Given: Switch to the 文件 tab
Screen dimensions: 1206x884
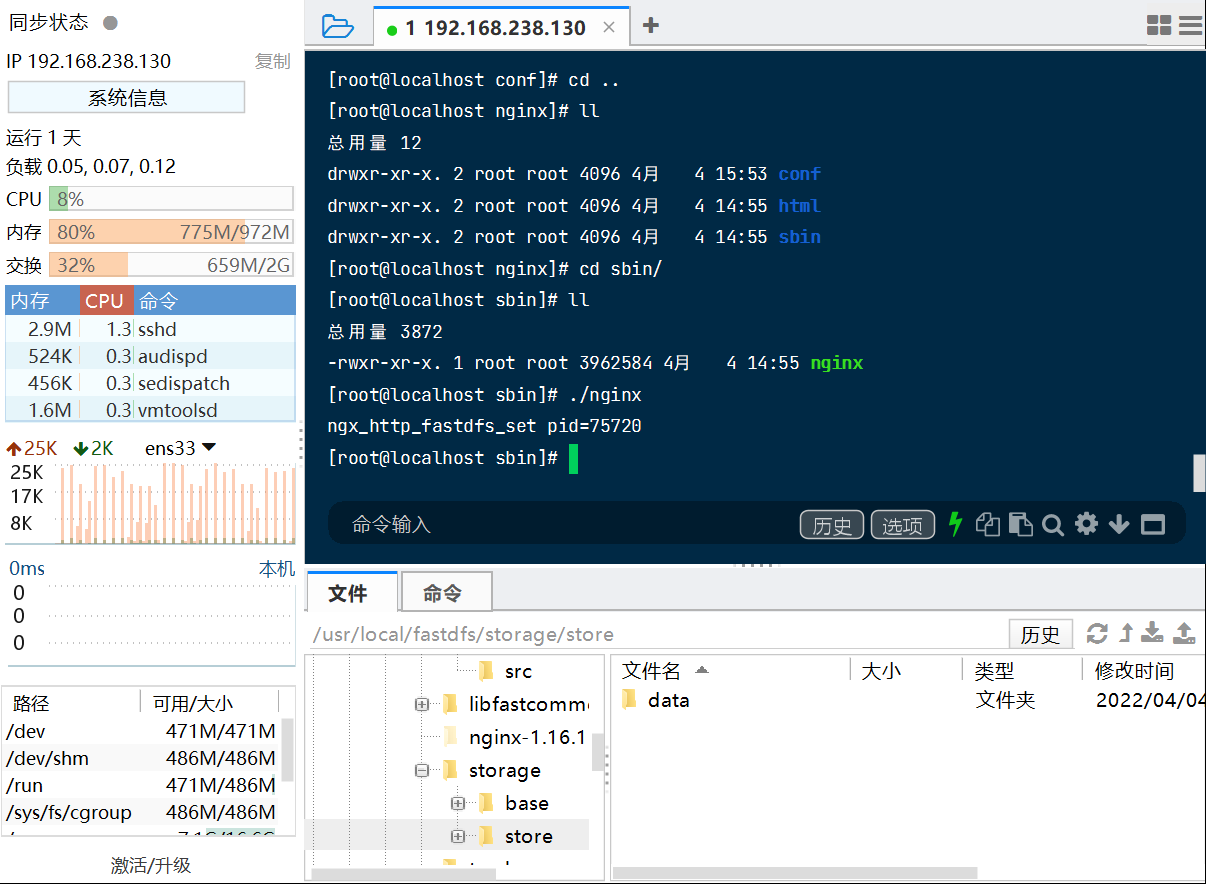Looking at the screenshot, I should tap(351, 593).
